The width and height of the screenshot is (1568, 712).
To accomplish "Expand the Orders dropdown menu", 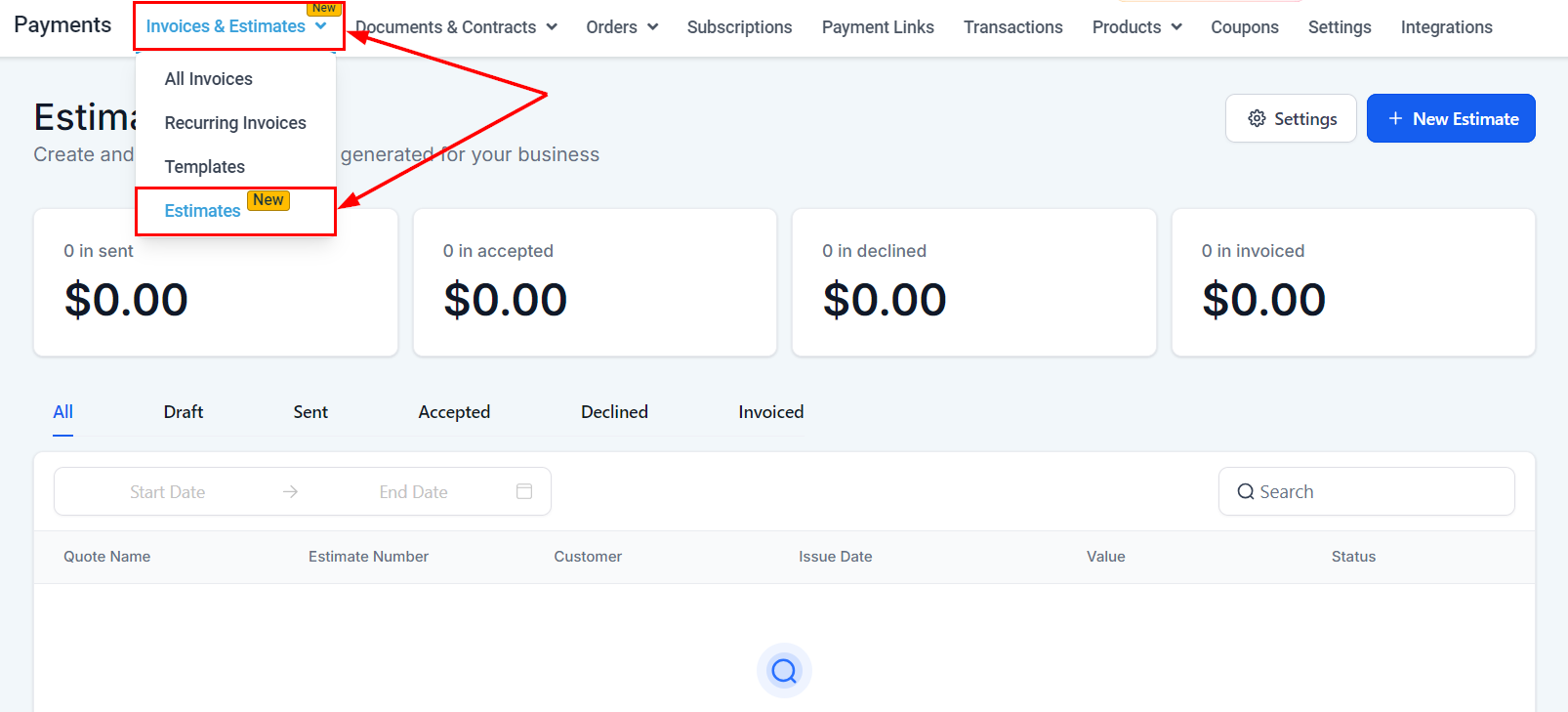I will pyautogui.click(x=622, y=27).
